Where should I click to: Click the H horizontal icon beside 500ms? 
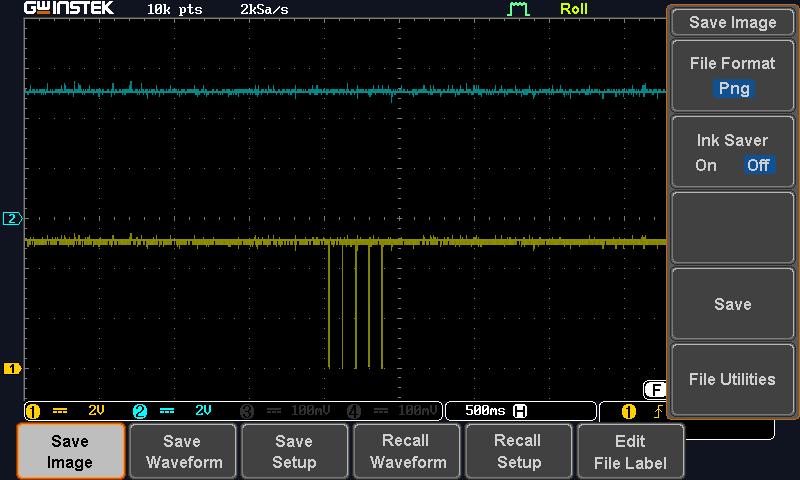(x=520, y=411)
